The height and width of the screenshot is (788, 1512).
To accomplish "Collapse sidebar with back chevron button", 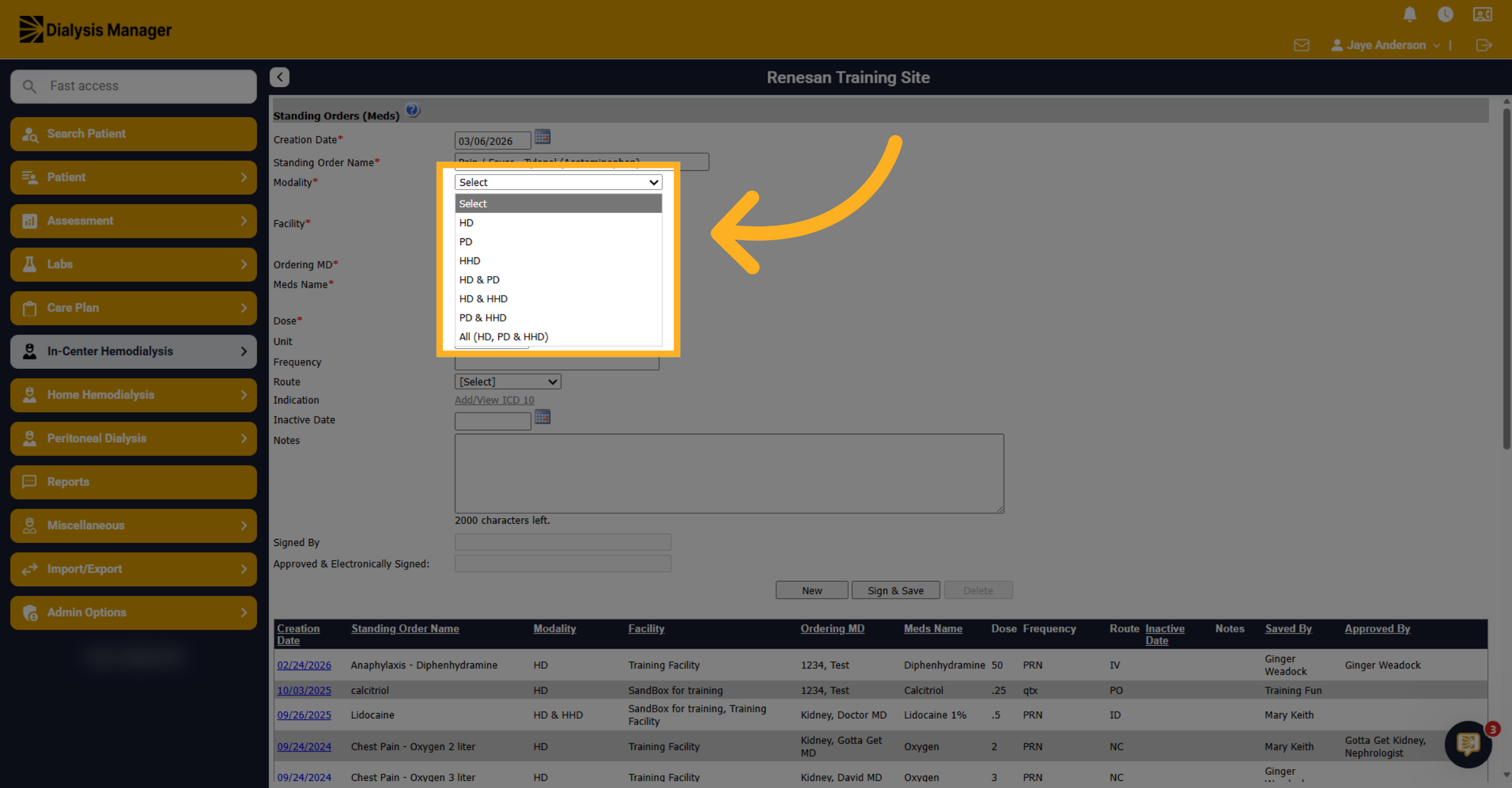I will pyautogui.click(x=280, y=77).
